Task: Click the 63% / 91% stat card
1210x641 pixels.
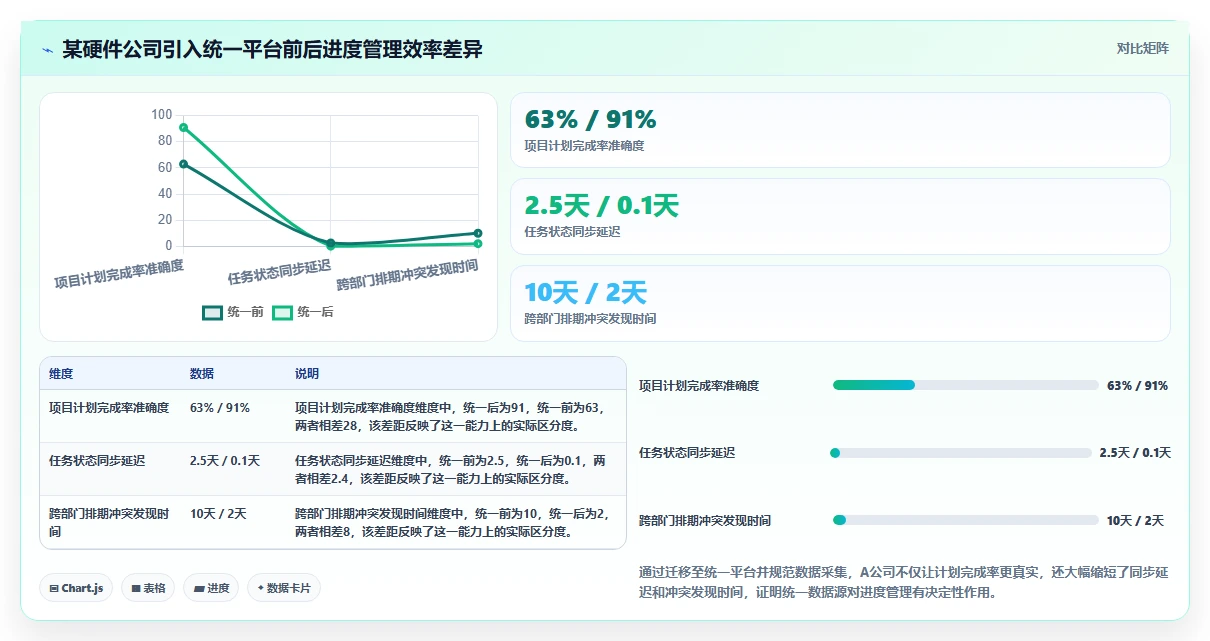Action: [x=840, y=130]
